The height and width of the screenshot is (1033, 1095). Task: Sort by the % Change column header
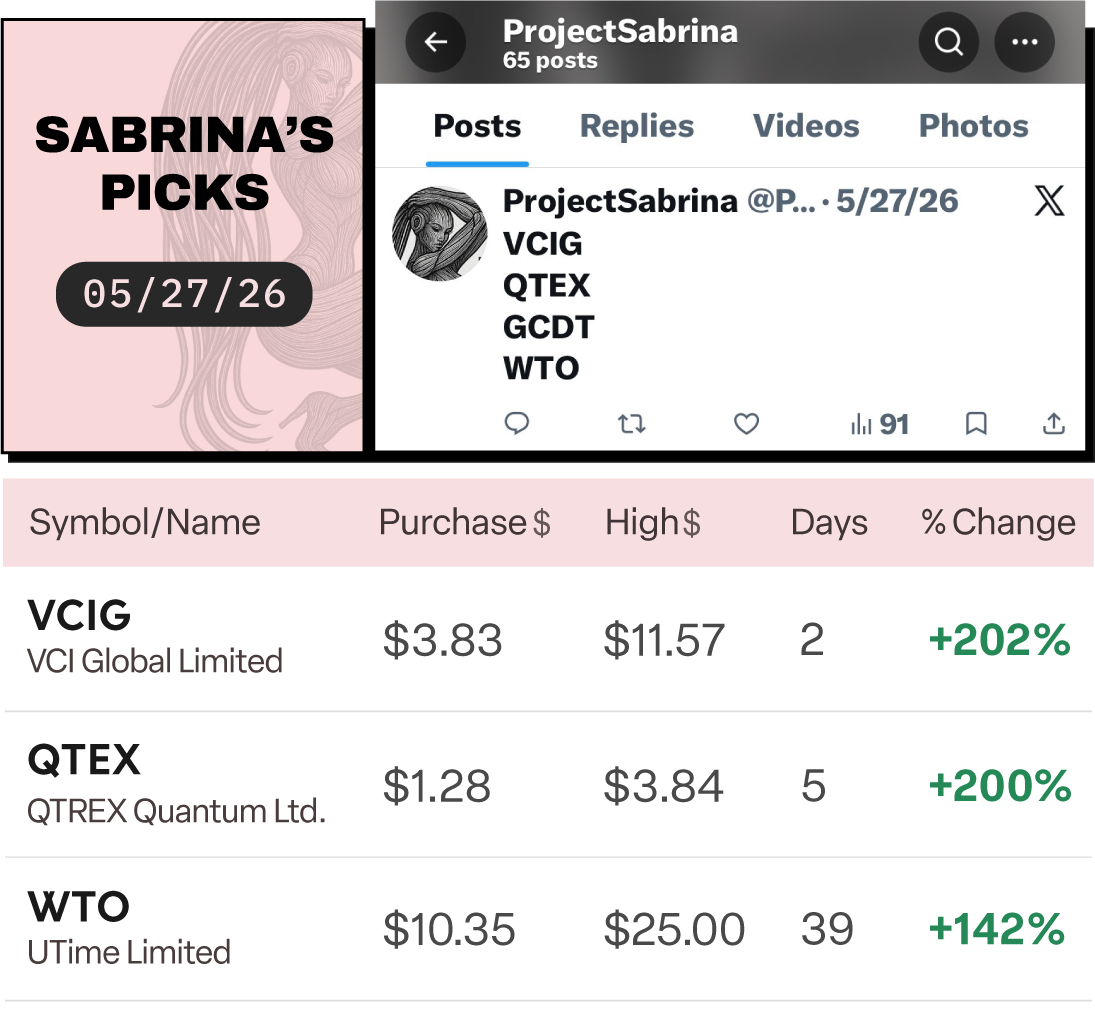998,522
